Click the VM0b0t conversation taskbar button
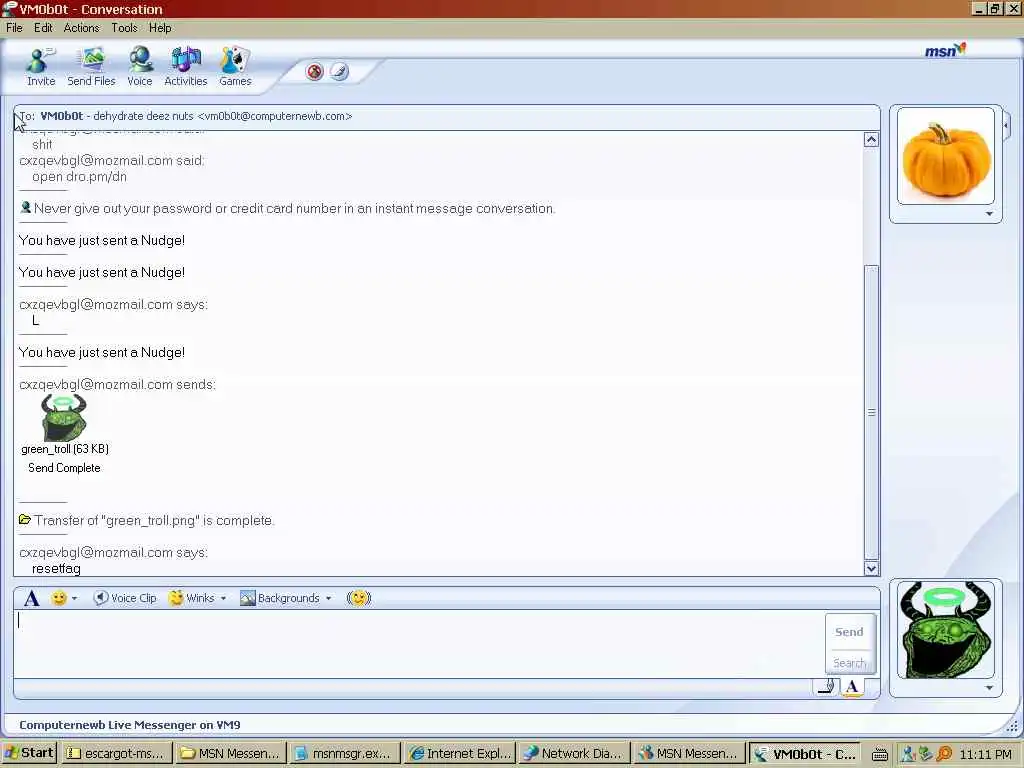1024x768 pixels. point(804,753)
